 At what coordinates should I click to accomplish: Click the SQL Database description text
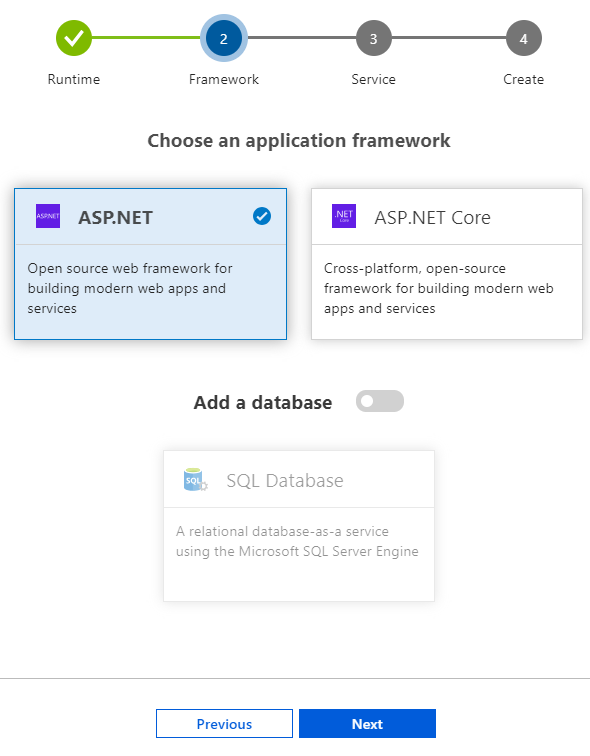tap(297, 541)
